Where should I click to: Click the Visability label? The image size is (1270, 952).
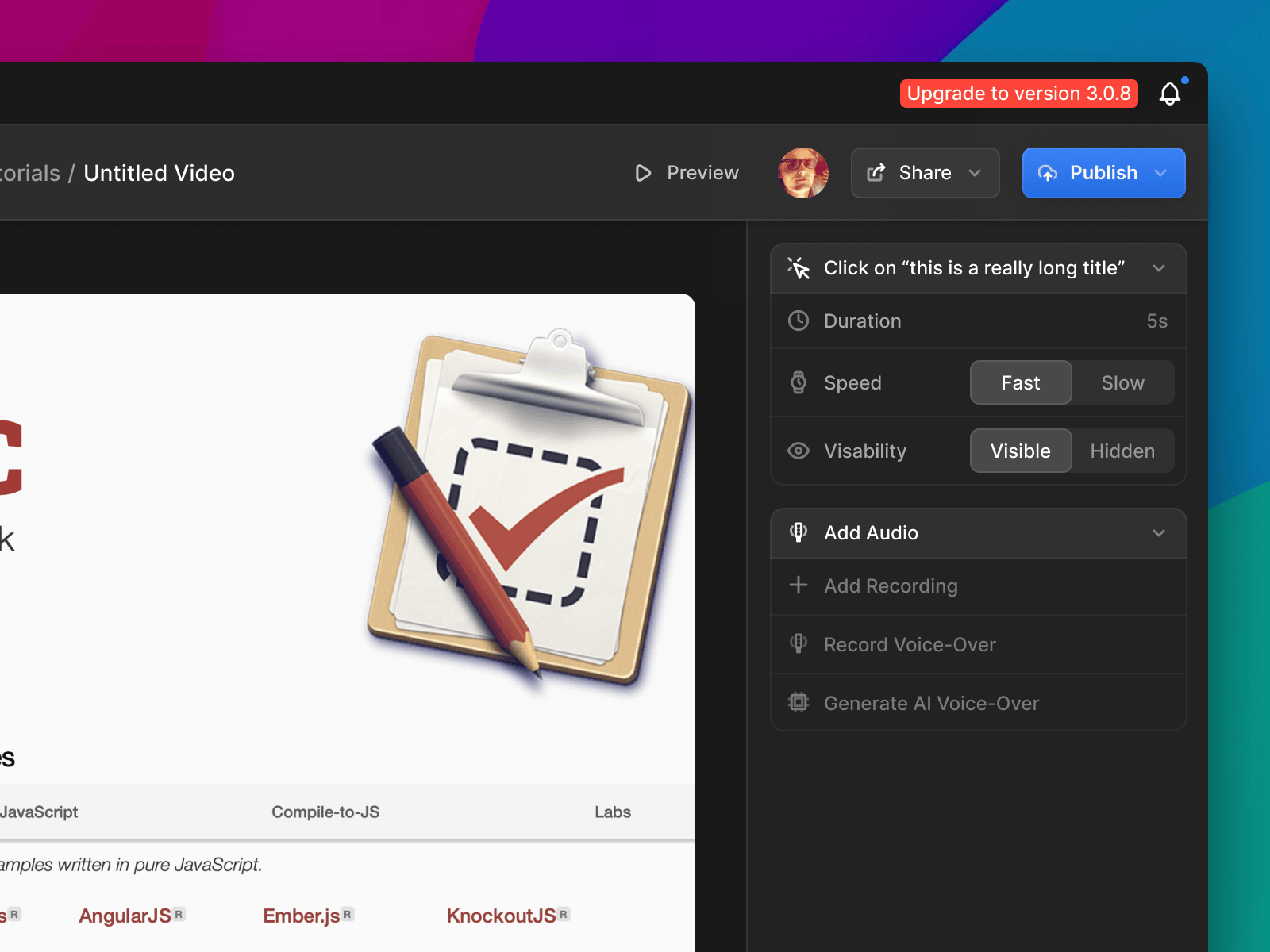865,451
